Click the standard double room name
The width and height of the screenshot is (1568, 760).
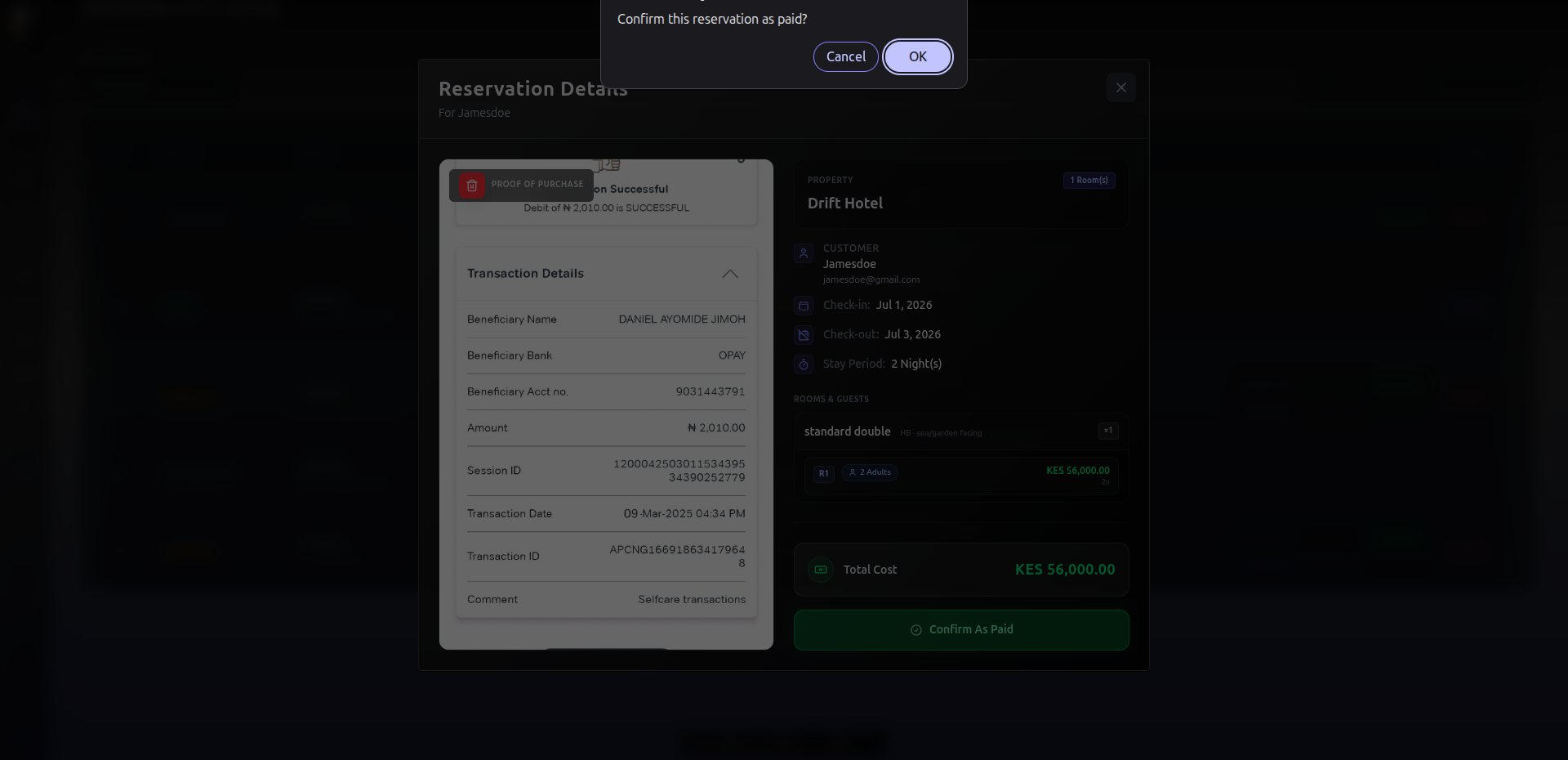click(x=847, y=431)
